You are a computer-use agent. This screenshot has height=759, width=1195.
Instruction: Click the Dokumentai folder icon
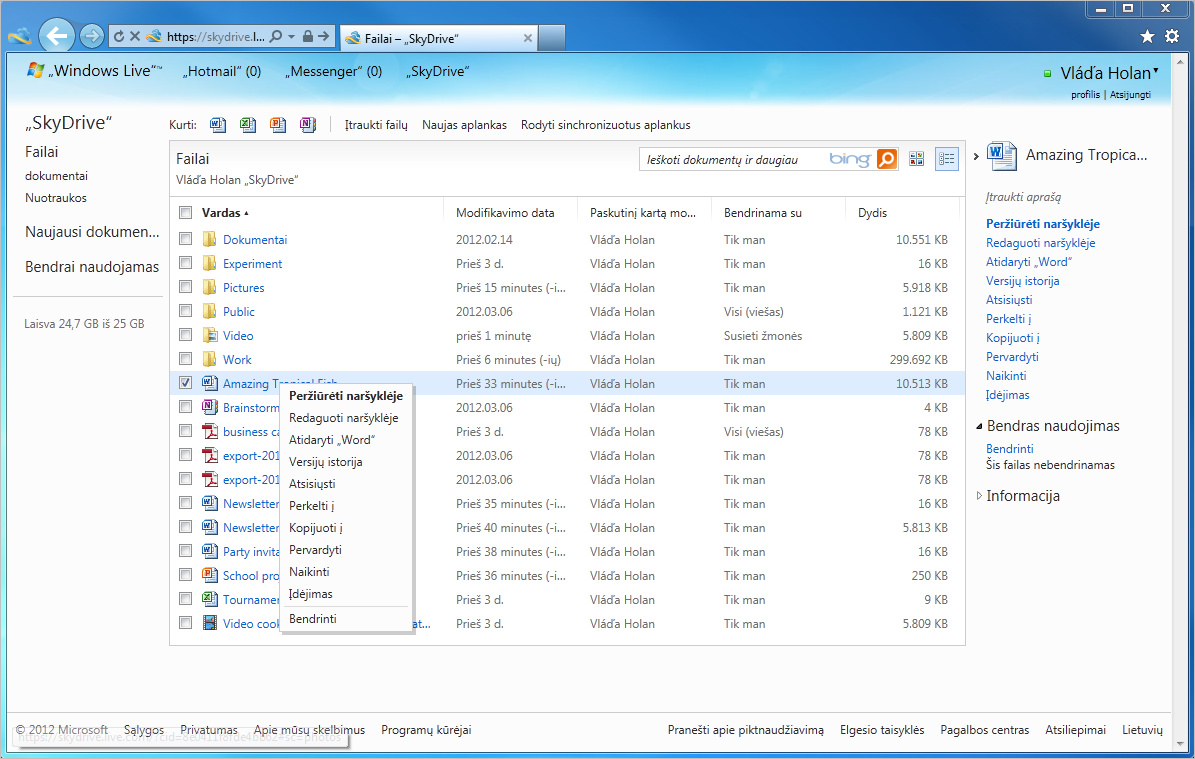[x=210, y=239]
